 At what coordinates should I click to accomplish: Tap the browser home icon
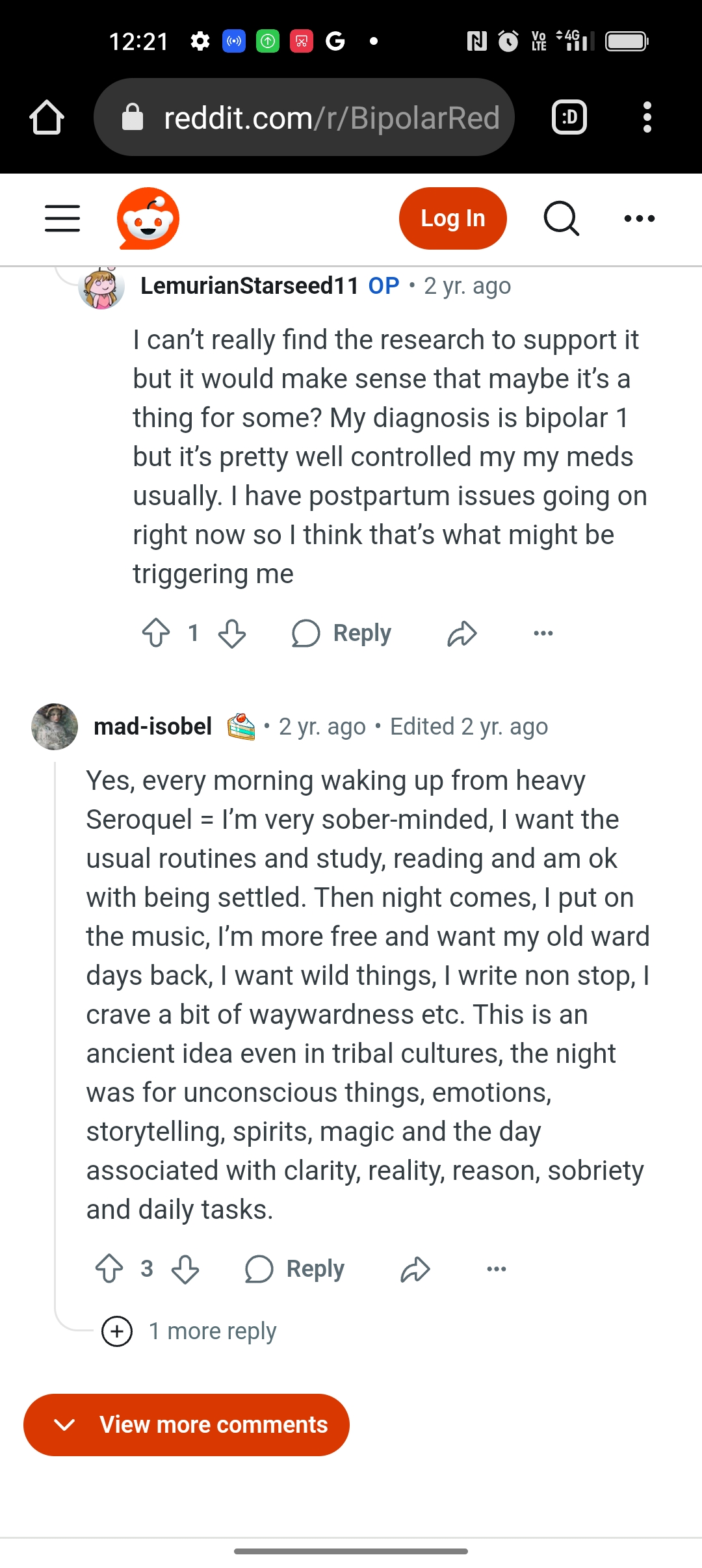coord(47,118)
